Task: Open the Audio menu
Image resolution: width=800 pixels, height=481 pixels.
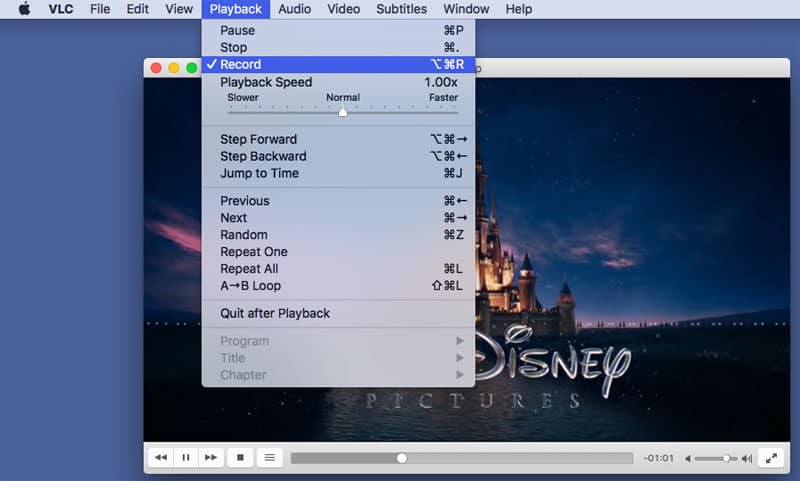Action: point(295,9)
